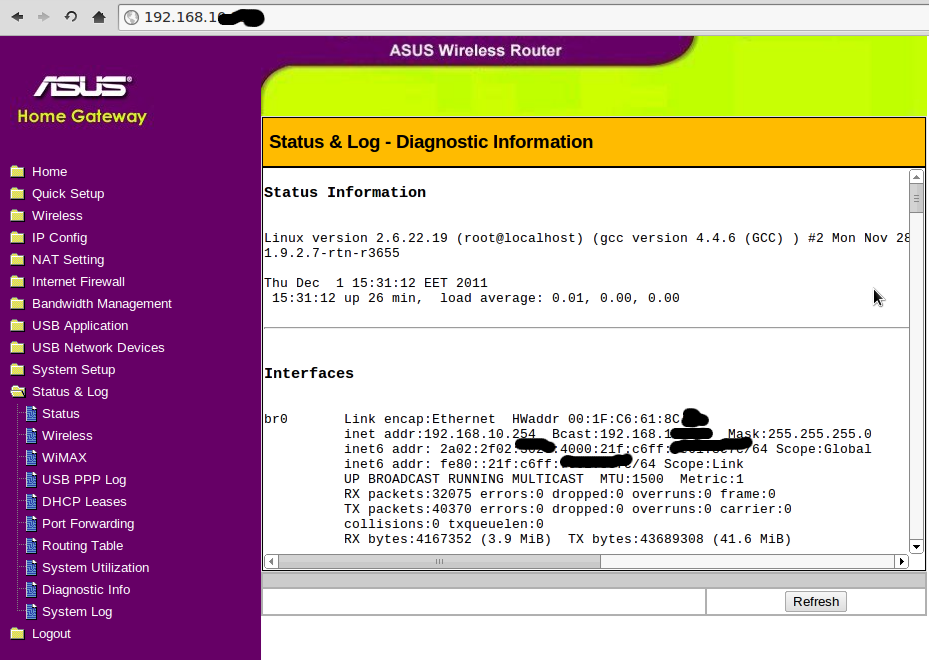Click the folder icon beside USB Network Devices
929x660 pixels.
click(x=18, y=348)
